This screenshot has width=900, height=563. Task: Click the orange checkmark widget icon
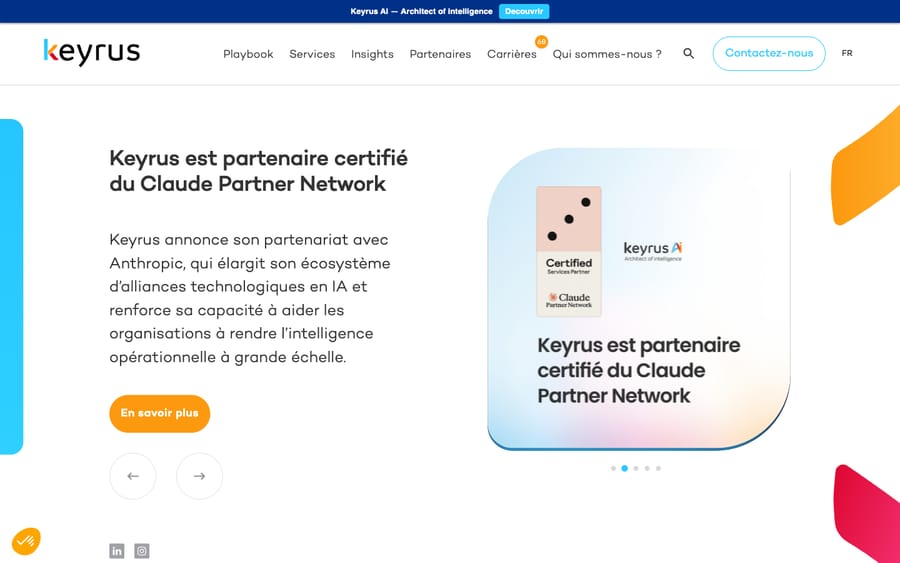click(26, 541)
